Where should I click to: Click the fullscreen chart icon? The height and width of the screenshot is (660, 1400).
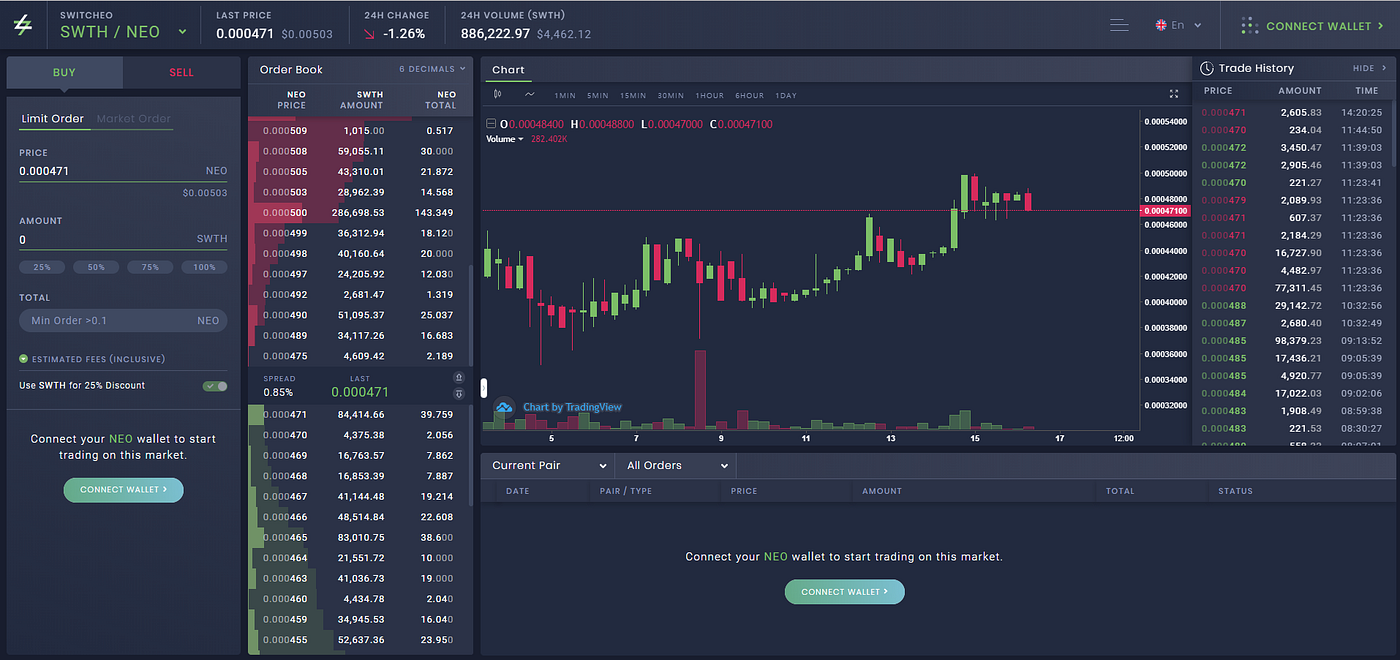tap(1174, 94)
